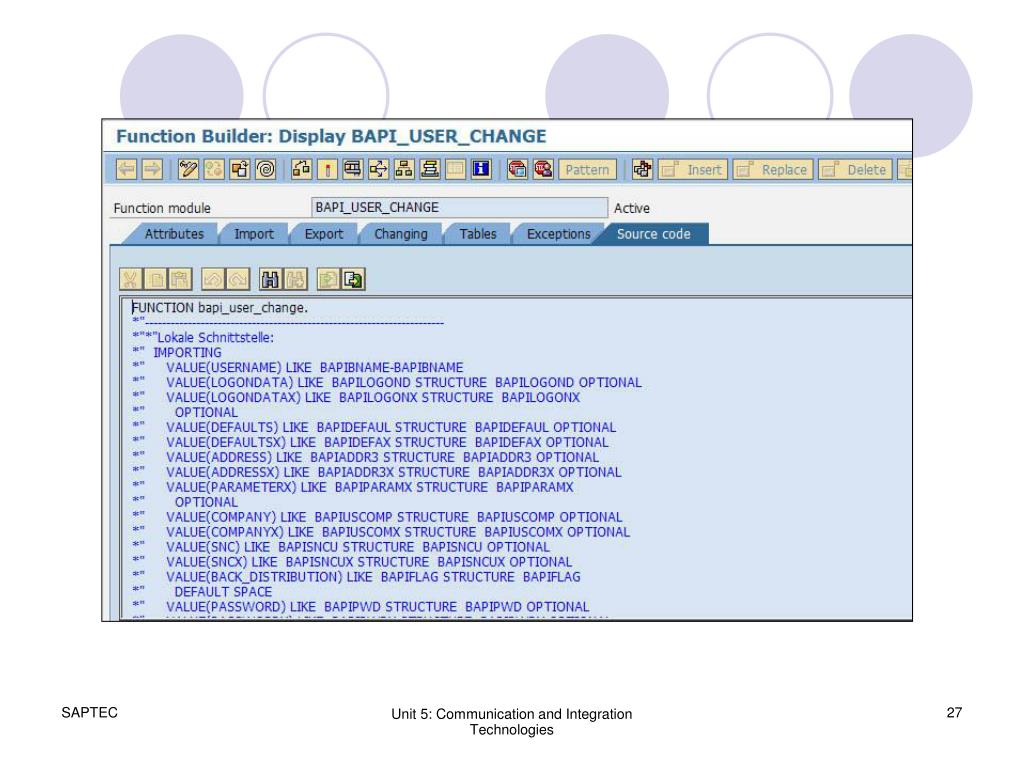Image resolution: width=1024 pixels, height=768 pixels.
Task: Toggle Display/Change pencil icon
Action: 188,170
